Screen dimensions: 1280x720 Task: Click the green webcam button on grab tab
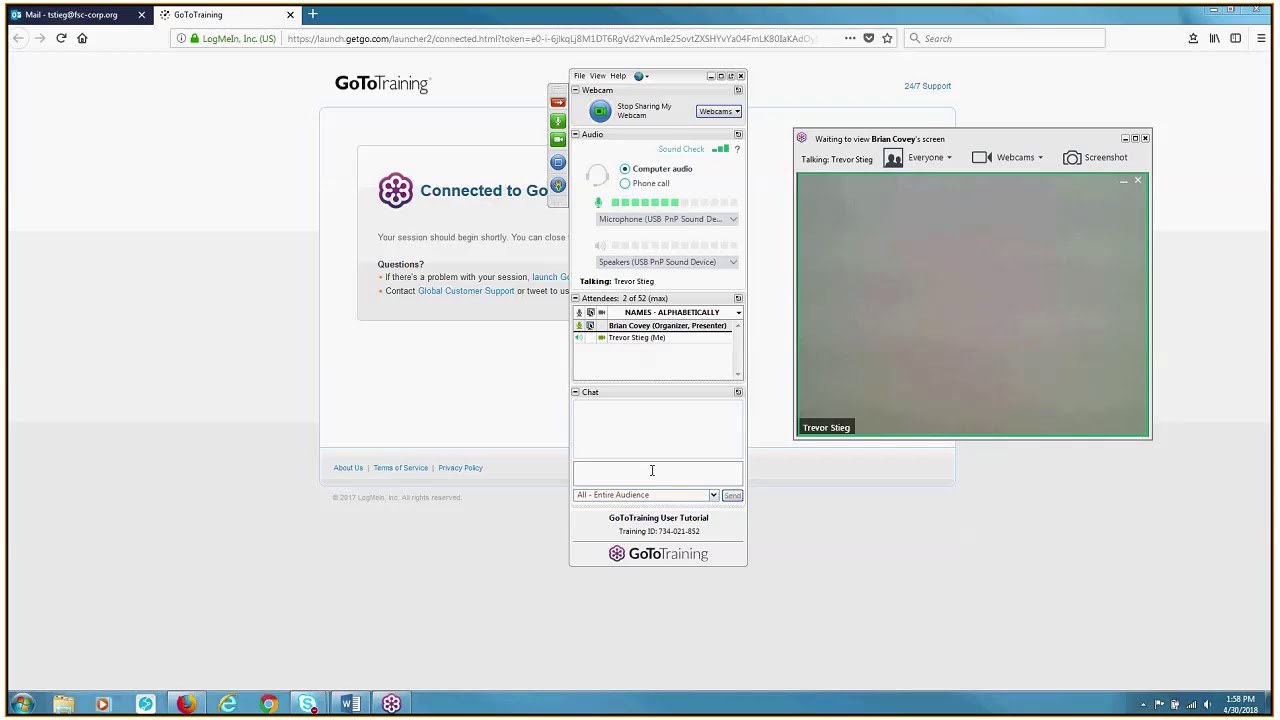[558, 140]
